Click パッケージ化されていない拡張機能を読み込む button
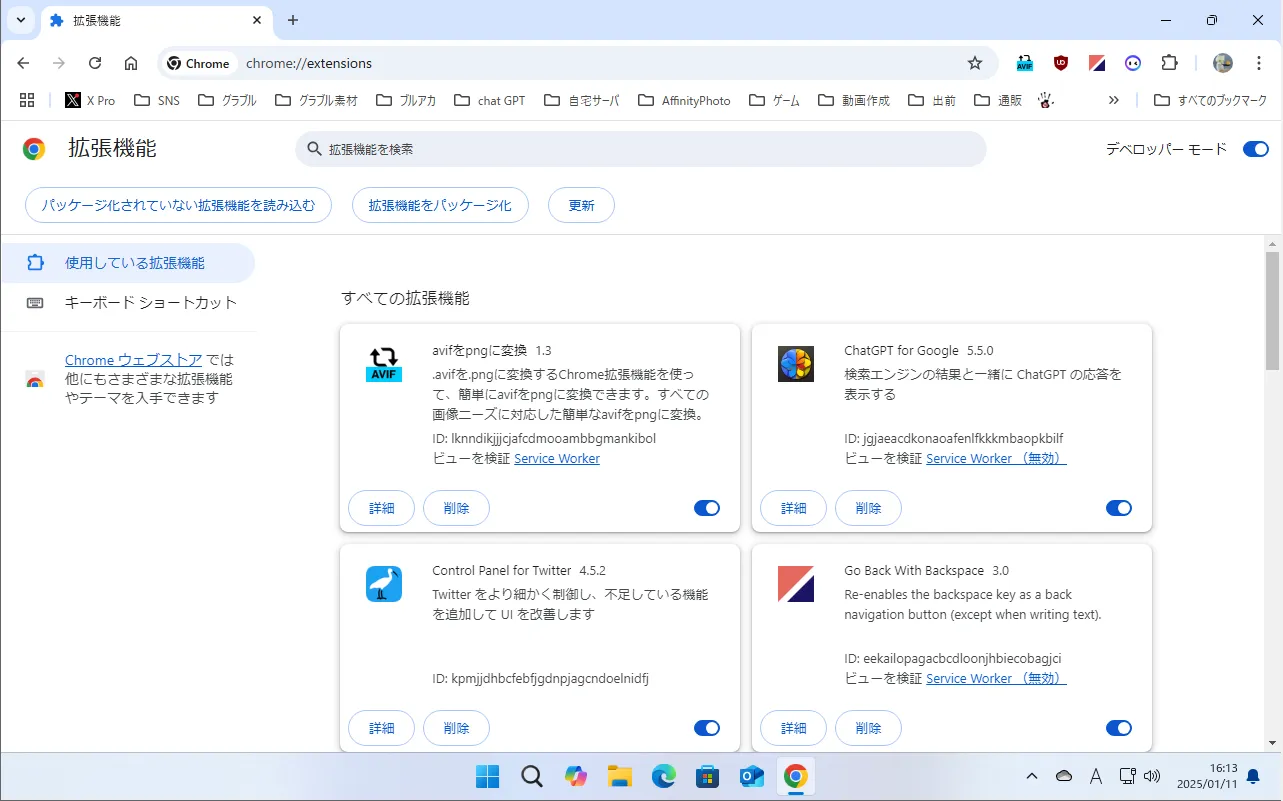 (x=178, y=205)
